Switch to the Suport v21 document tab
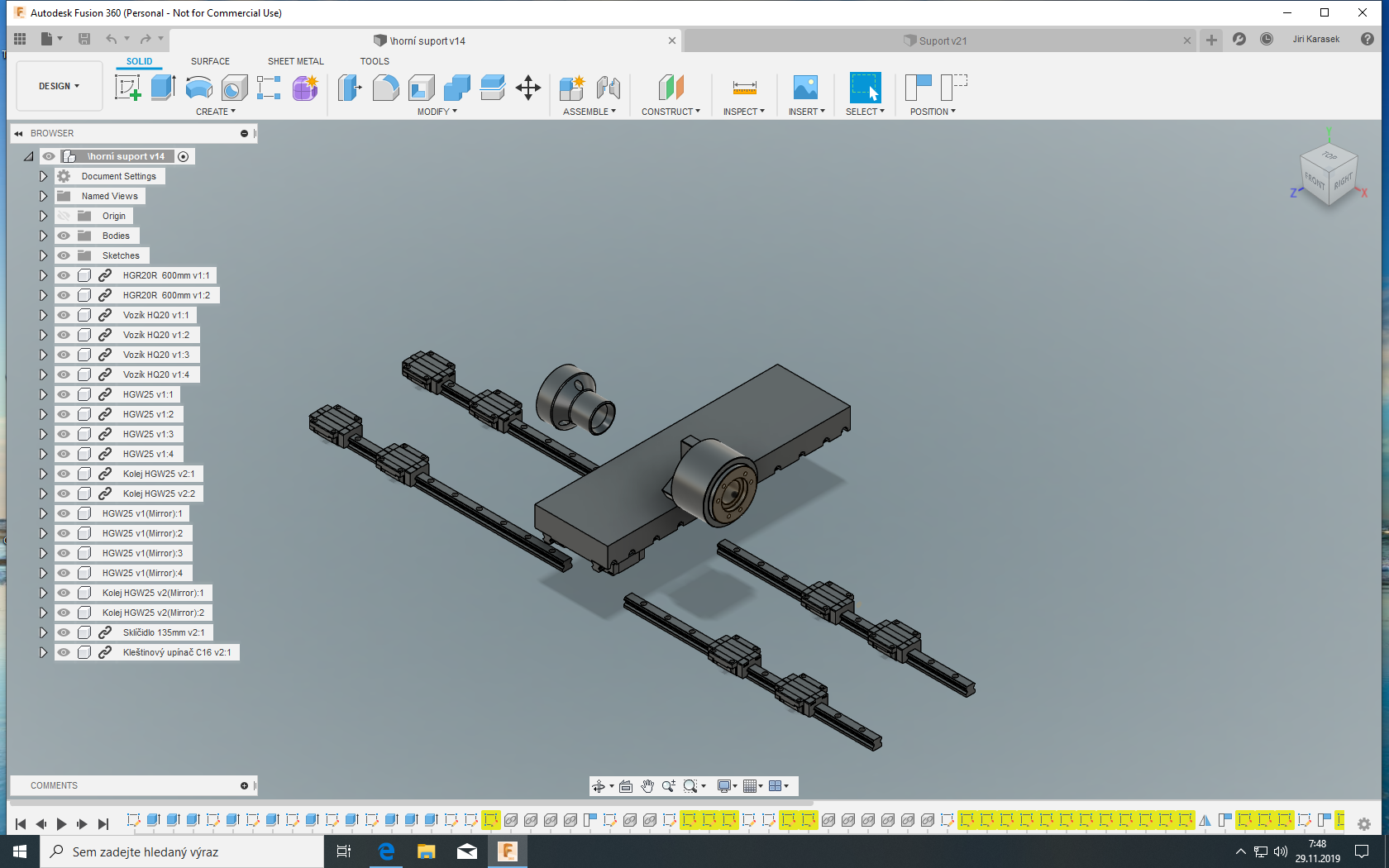The width and height of the screenshot is (1389, 868). (942, 41)
